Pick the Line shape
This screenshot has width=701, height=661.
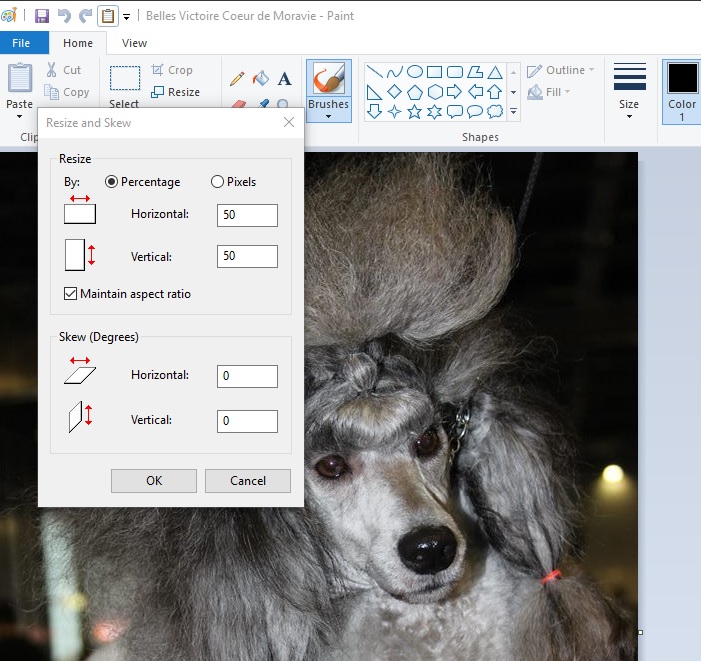[x=374, y=72]
